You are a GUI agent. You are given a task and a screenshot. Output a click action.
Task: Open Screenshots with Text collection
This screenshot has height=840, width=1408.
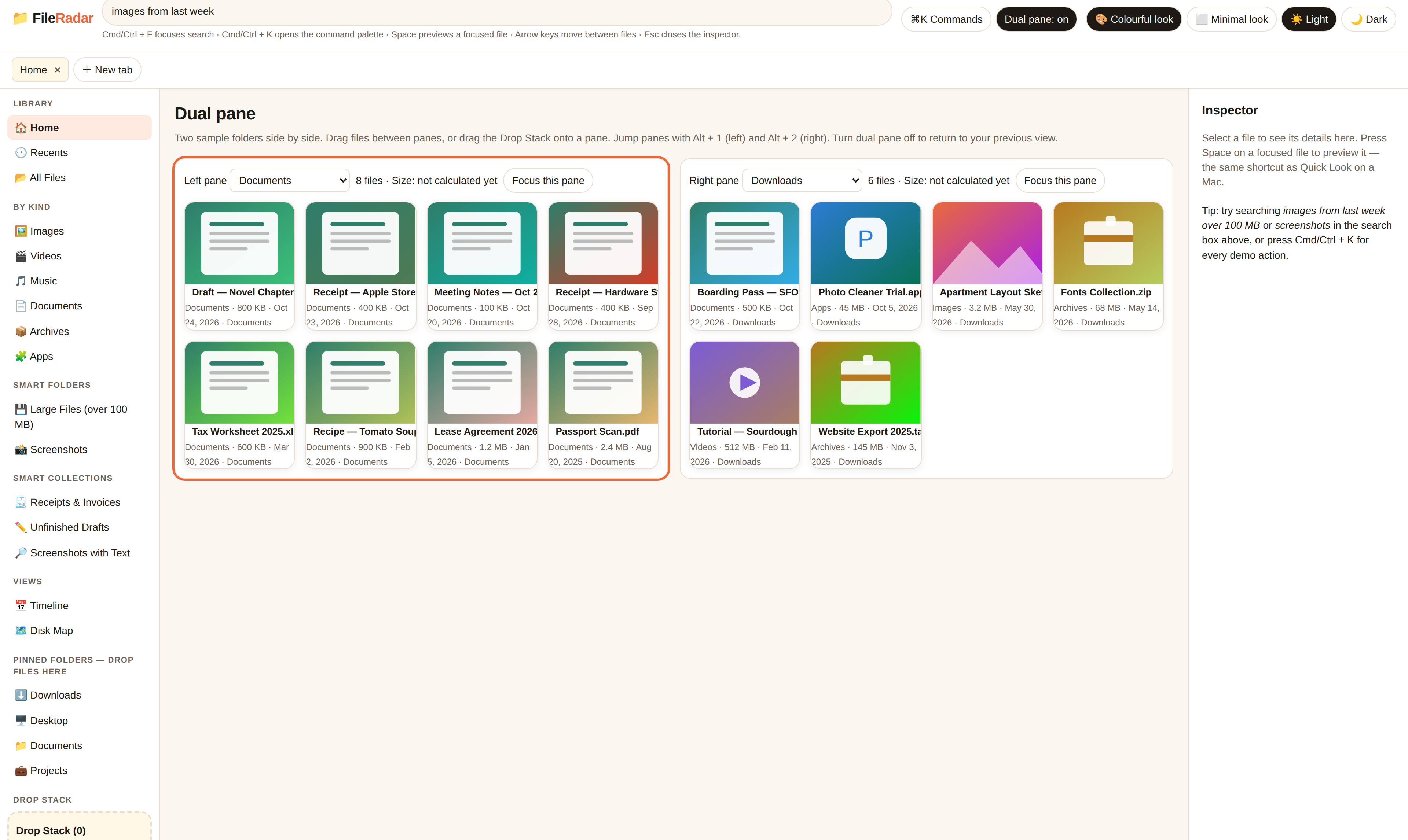pyautogui.click(x=79, y=552)
